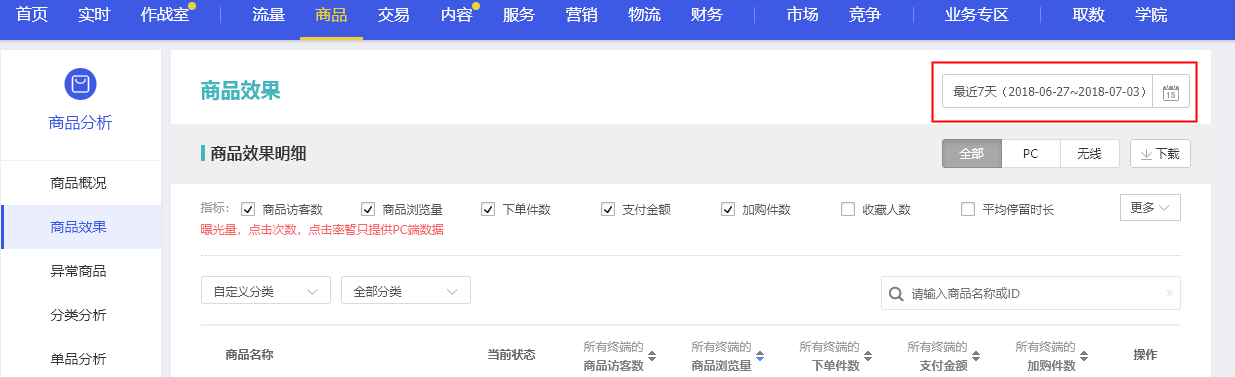Select 商品 top navigation tab
Viewport: 1235px width, 377px height.
click(x=331, y=15)
